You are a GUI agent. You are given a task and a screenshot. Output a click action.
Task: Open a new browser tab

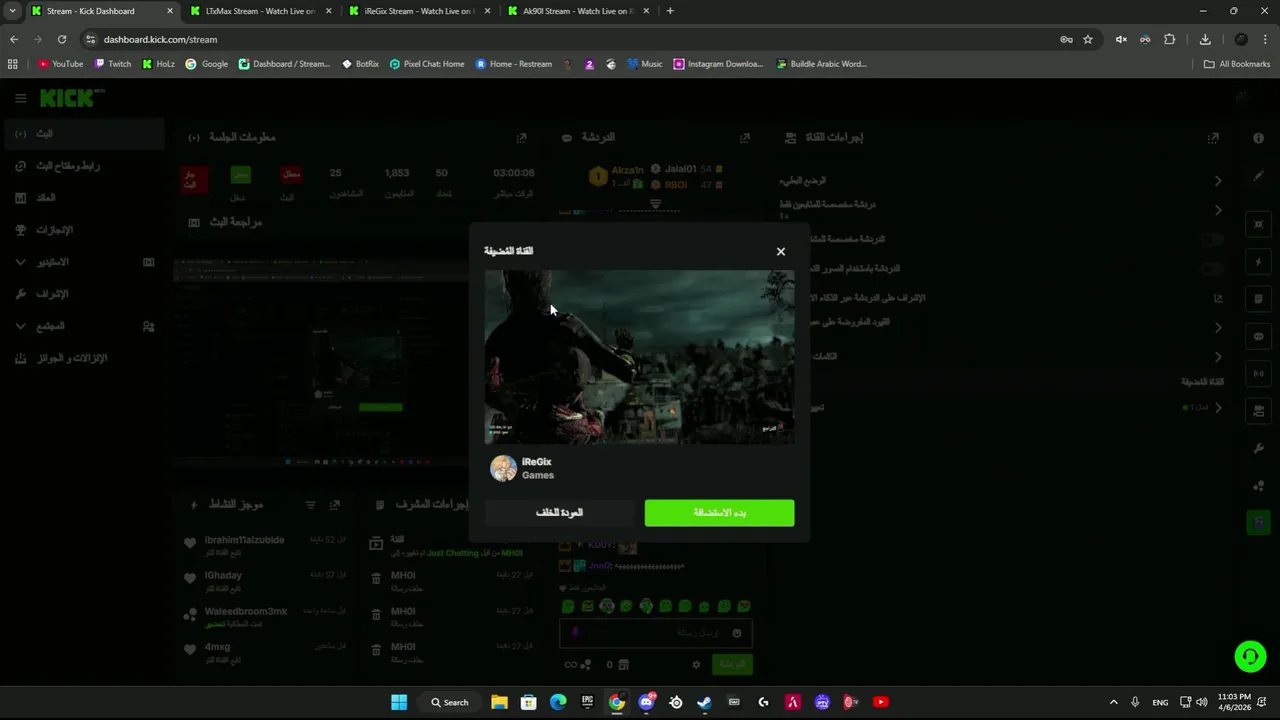tap(670, 11)
